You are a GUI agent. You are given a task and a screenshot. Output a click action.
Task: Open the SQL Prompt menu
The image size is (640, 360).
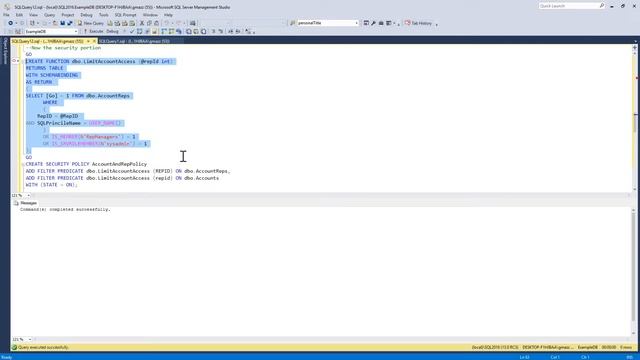tap(125, 15)
